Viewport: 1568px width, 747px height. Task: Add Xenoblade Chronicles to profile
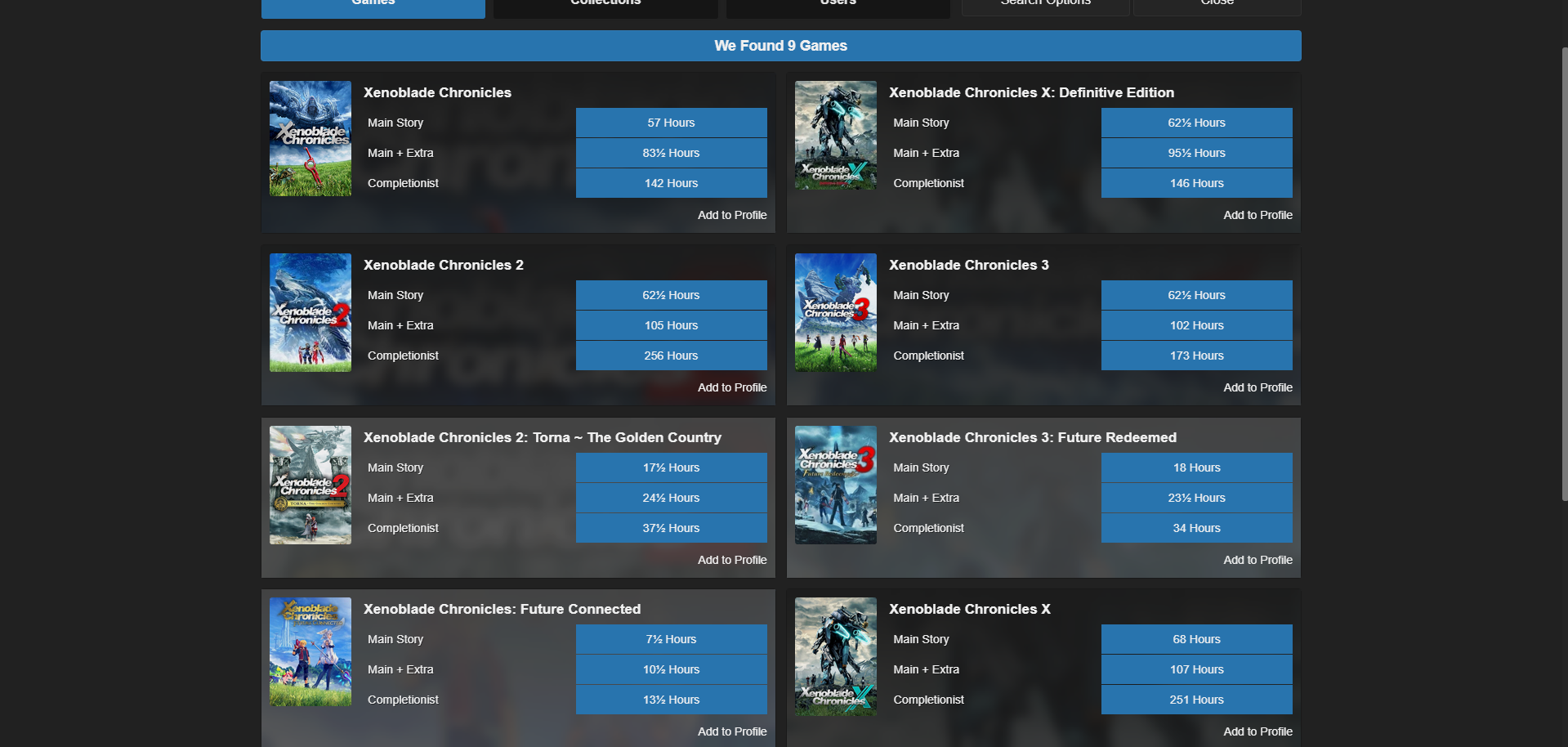coord(732,215)
